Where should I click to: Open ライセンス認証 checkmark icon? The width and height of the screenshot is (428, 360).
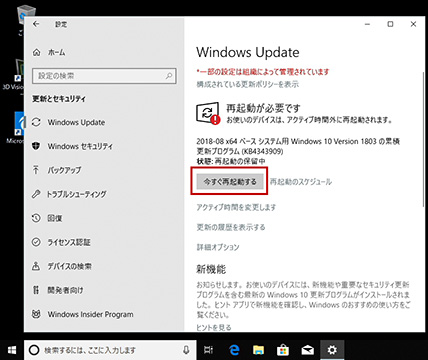(36, 242)
